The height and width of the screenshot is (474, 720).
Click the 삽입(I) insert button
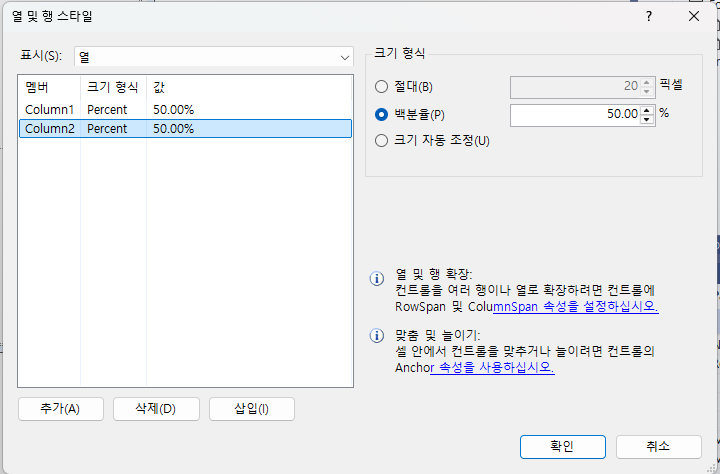[x=252, y=409]
